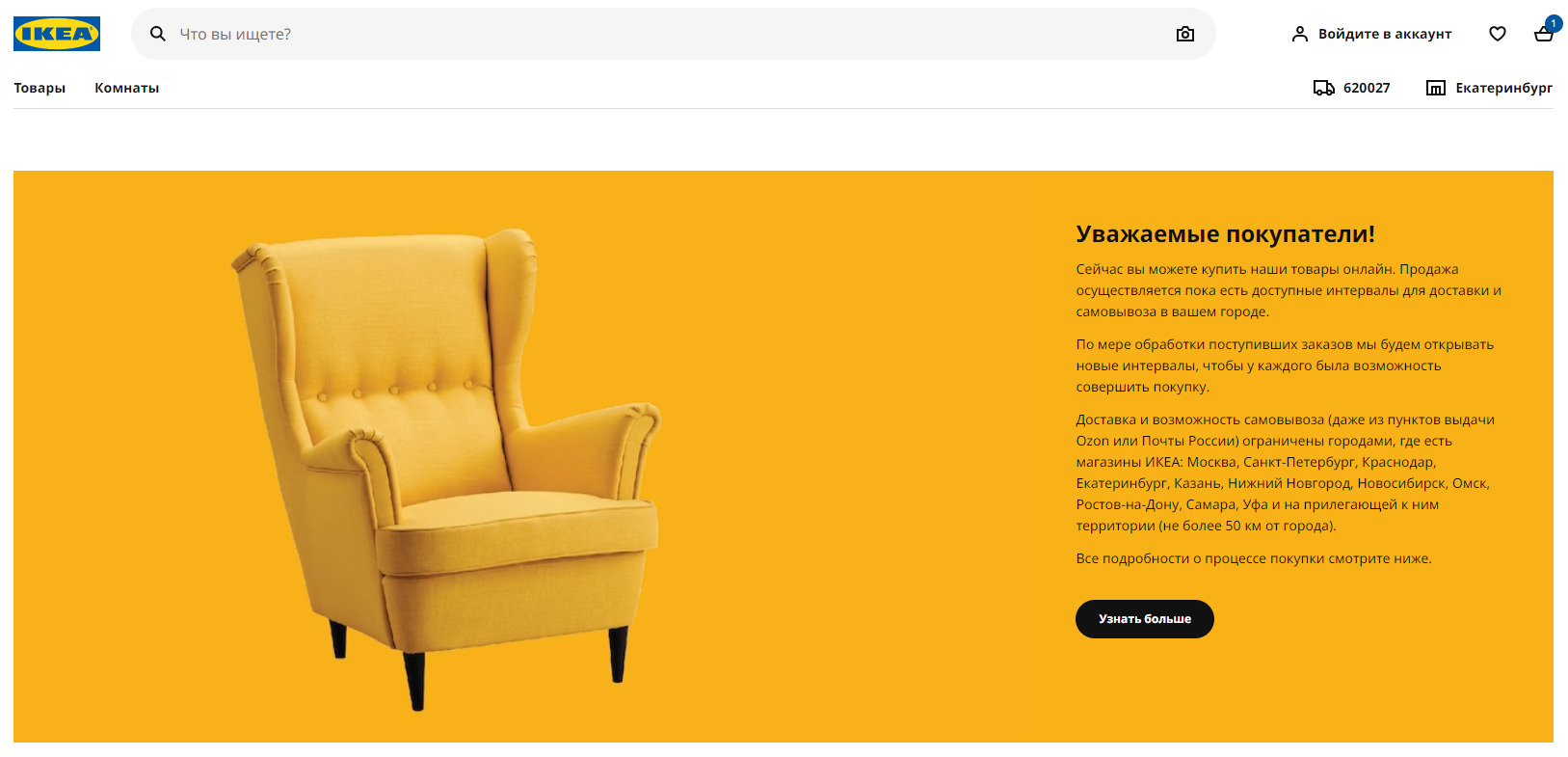The image size is (1568, 757).
Task: Change postal code 620027
Action: (x=1367, y=88)
